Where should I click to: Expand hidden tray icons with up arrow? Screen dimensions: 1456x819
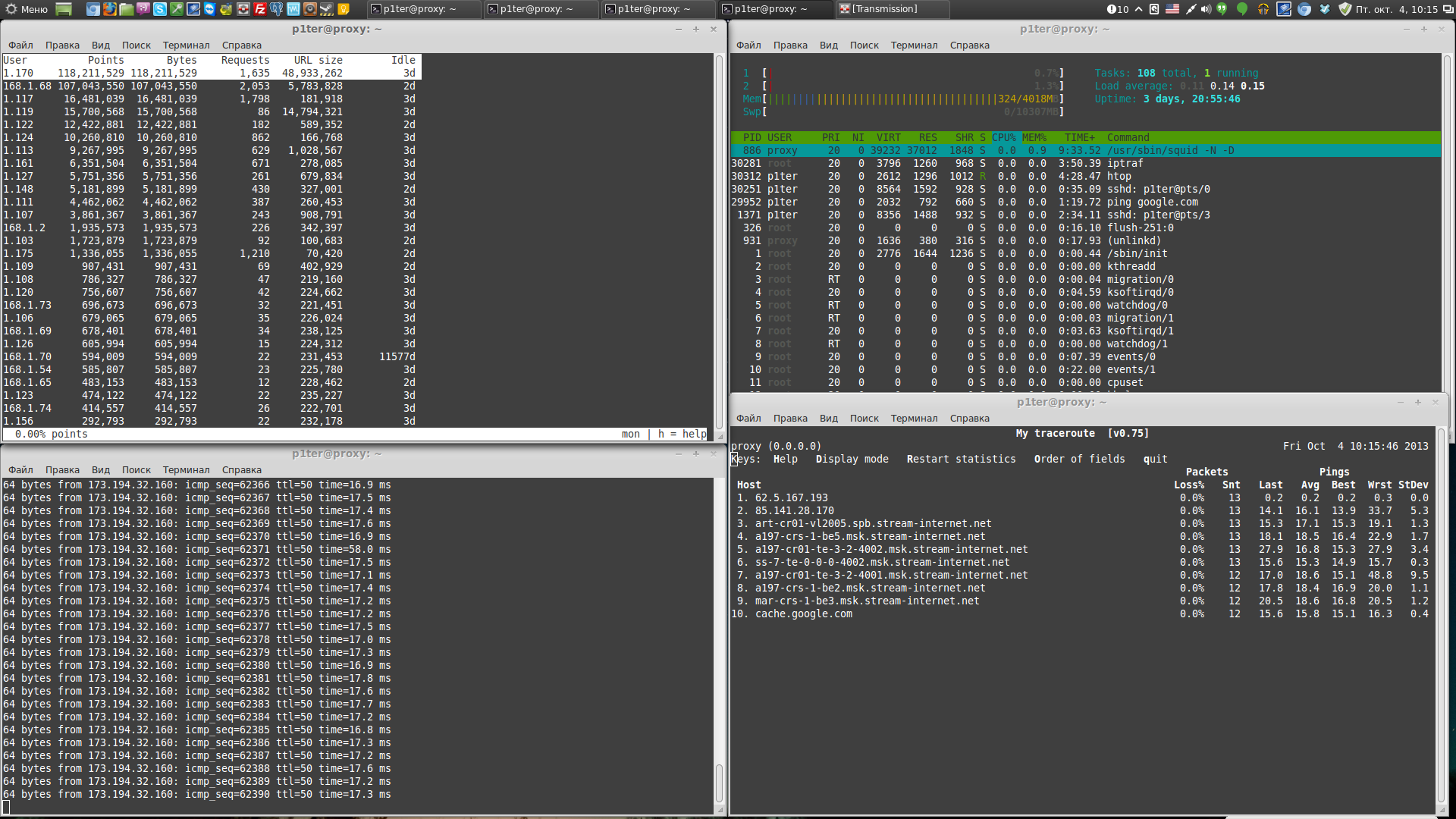[1138, 9]
